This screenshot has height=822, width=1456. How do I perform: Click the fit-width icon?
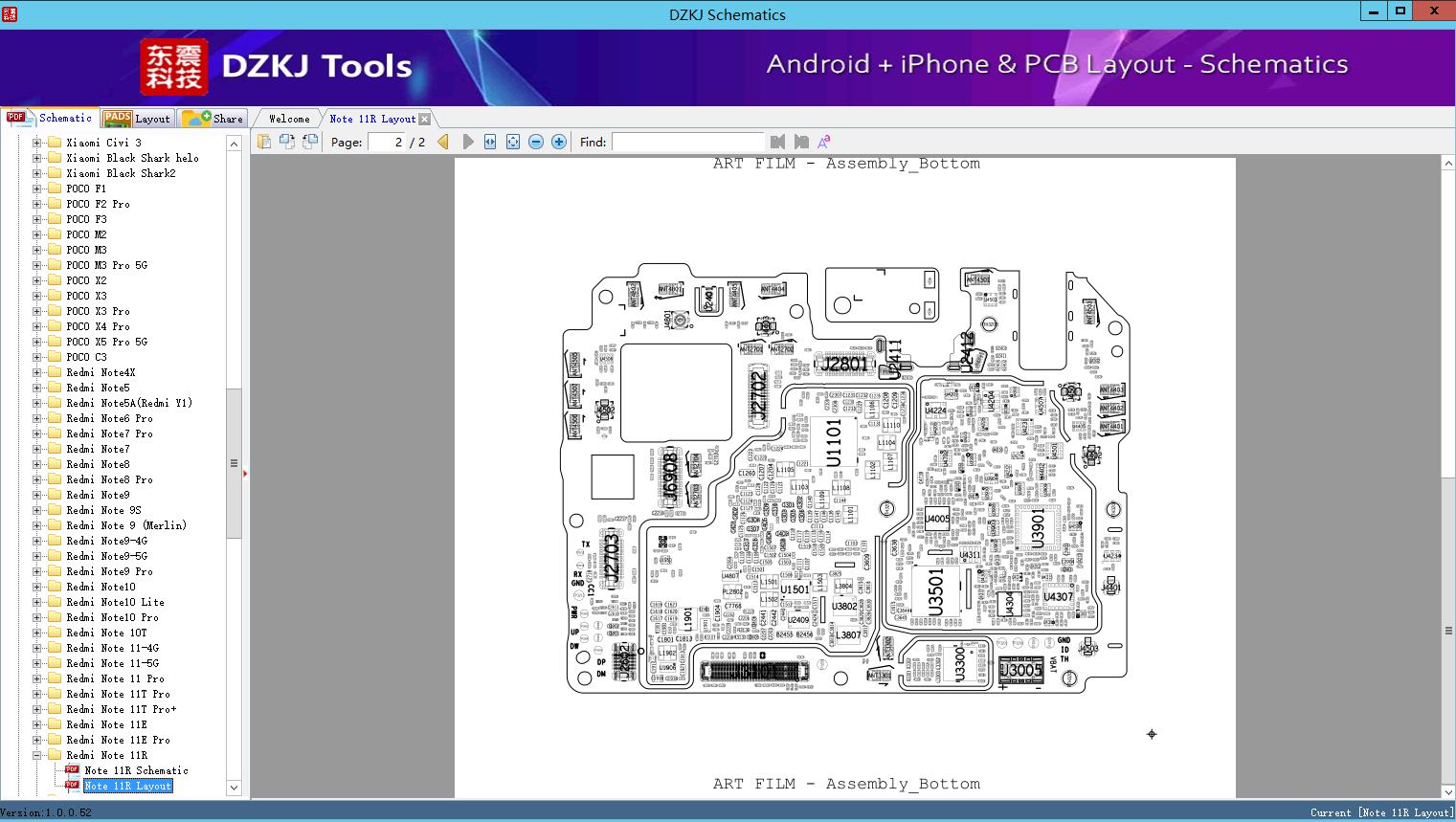point(490,142)
